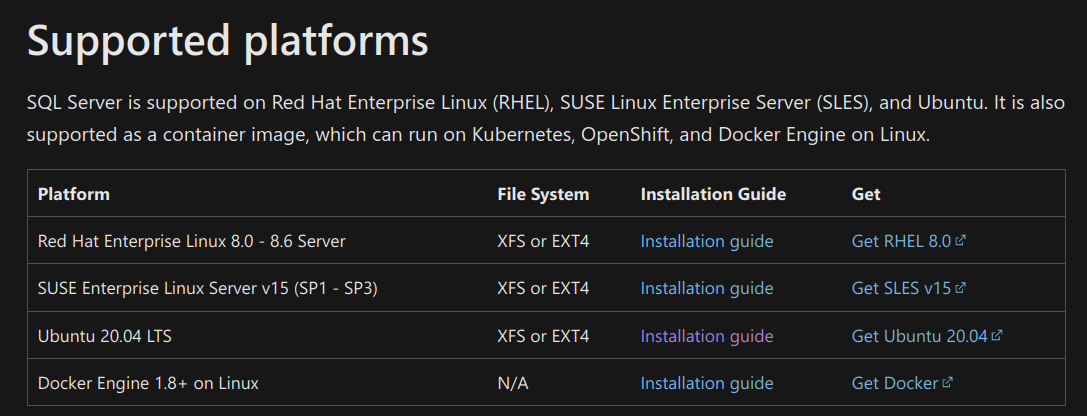The height and width of the screenshot is (416, 1087).
Task: Click the Platform column header
Action: [73, 194]
